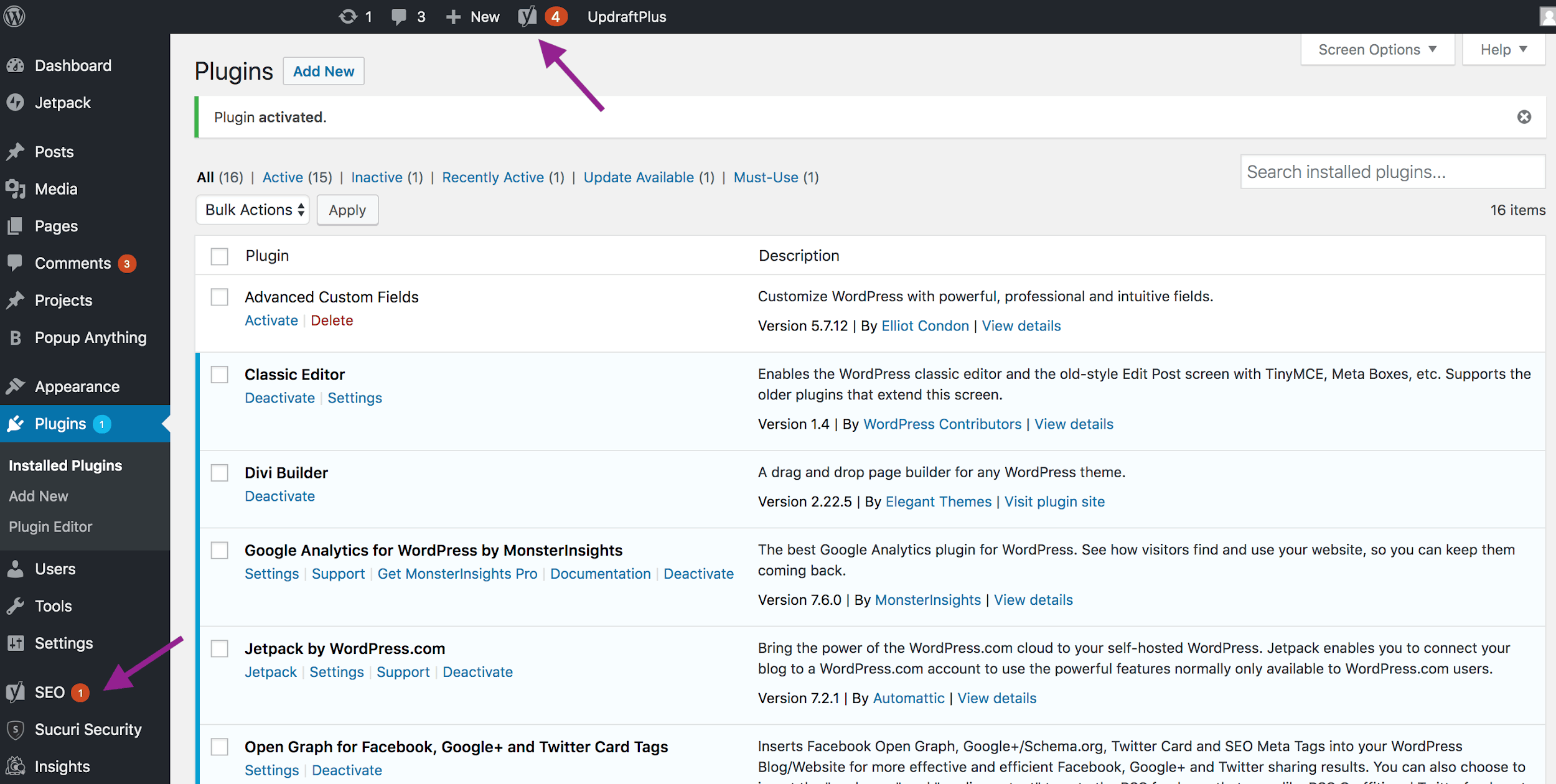Click the Dashboard gauge icon in sidebar
The image size is (1556, 784).
(16, 65)
